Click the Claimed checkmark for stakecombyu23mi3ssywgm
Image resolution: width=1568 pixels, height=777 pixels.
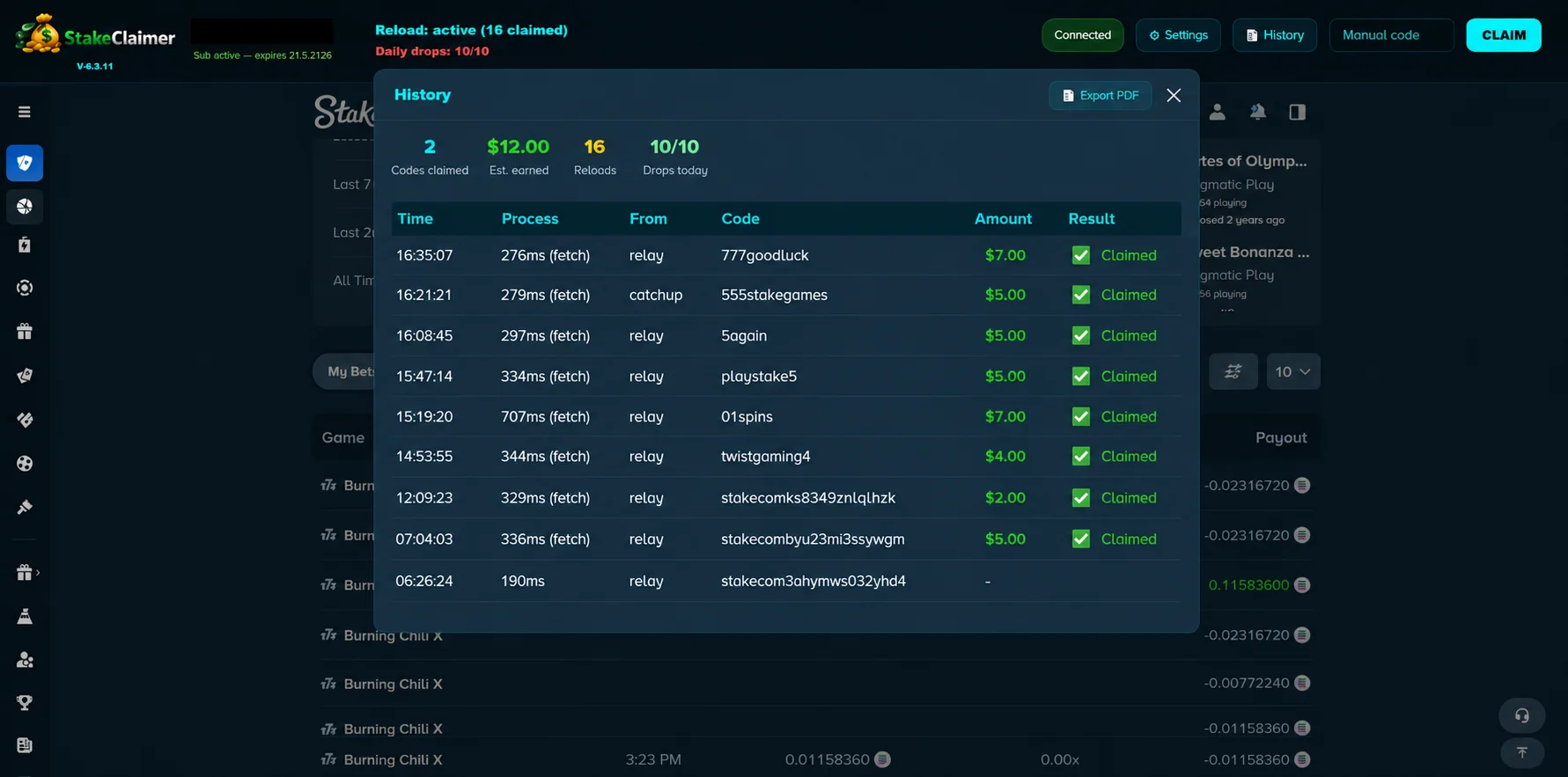[x=1080, y=539]
